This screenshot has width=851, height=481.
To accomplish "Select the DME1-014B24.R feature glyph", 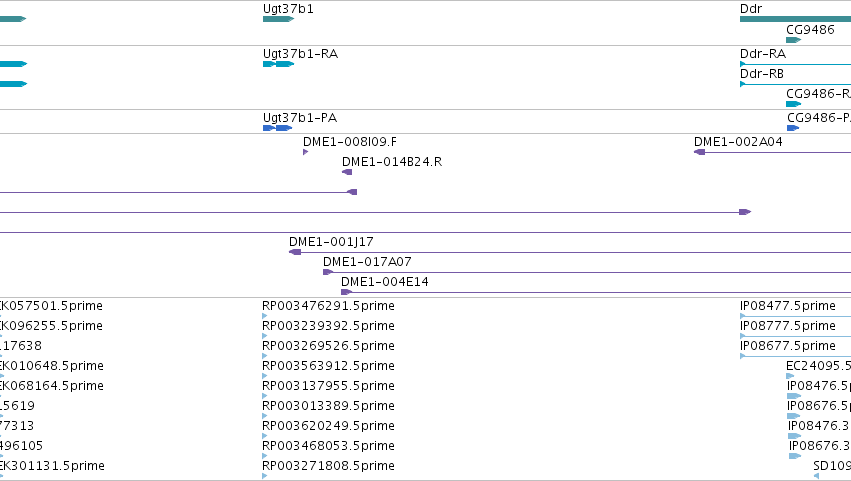I will 347,172.
